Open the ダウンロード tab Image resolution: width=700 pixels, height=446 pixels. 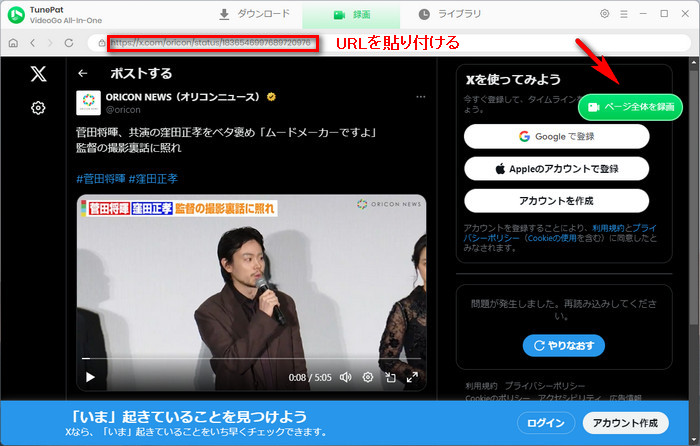[254, 14]
